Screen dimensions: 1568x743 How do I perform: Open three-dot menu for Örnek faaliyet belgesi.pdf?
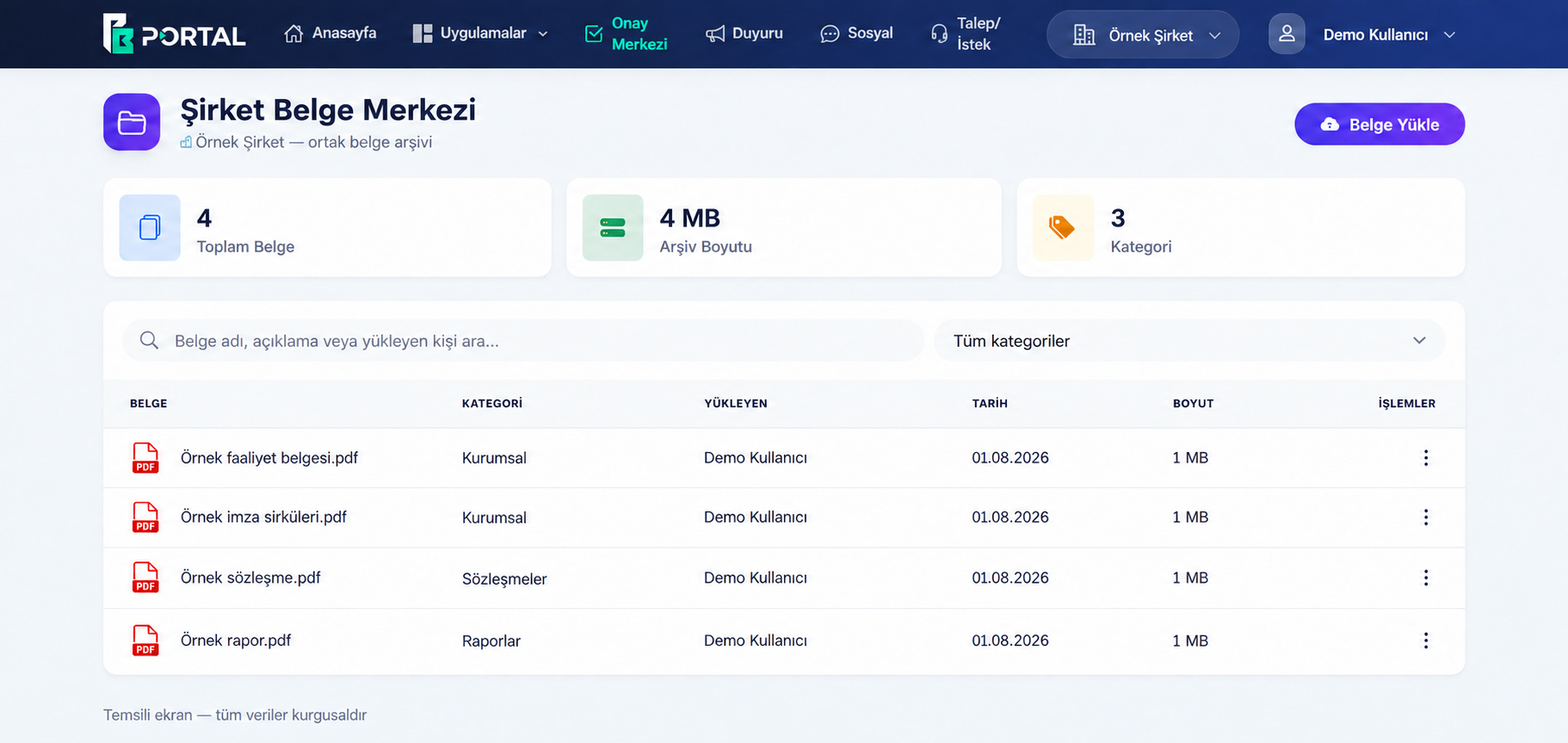(x=1425, y=458)
